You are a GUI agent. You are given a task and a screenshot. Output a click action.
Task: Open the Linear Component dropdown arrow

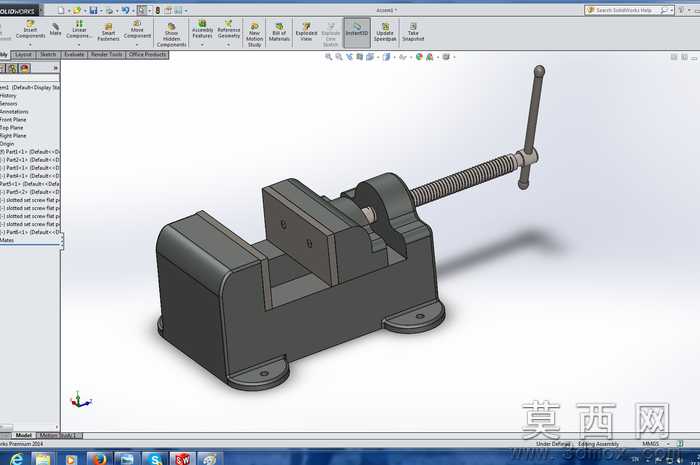click(x=79, y=45)
